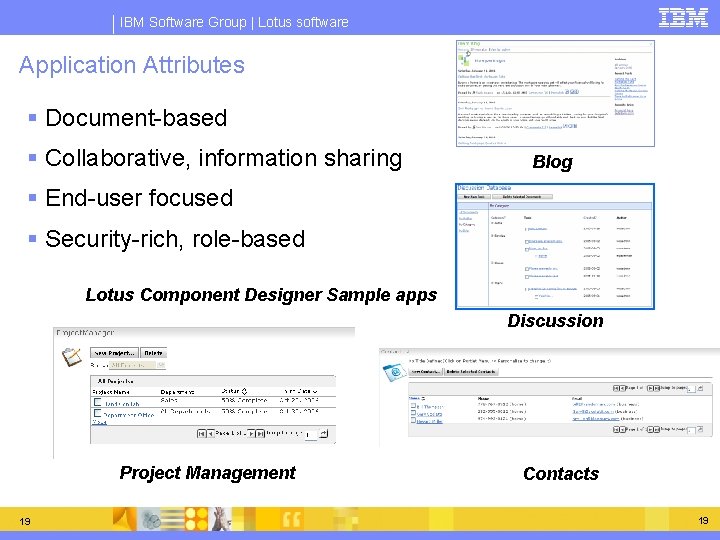
Task: Click the New Main Topic button in Discussion
Action: [474, 197]
